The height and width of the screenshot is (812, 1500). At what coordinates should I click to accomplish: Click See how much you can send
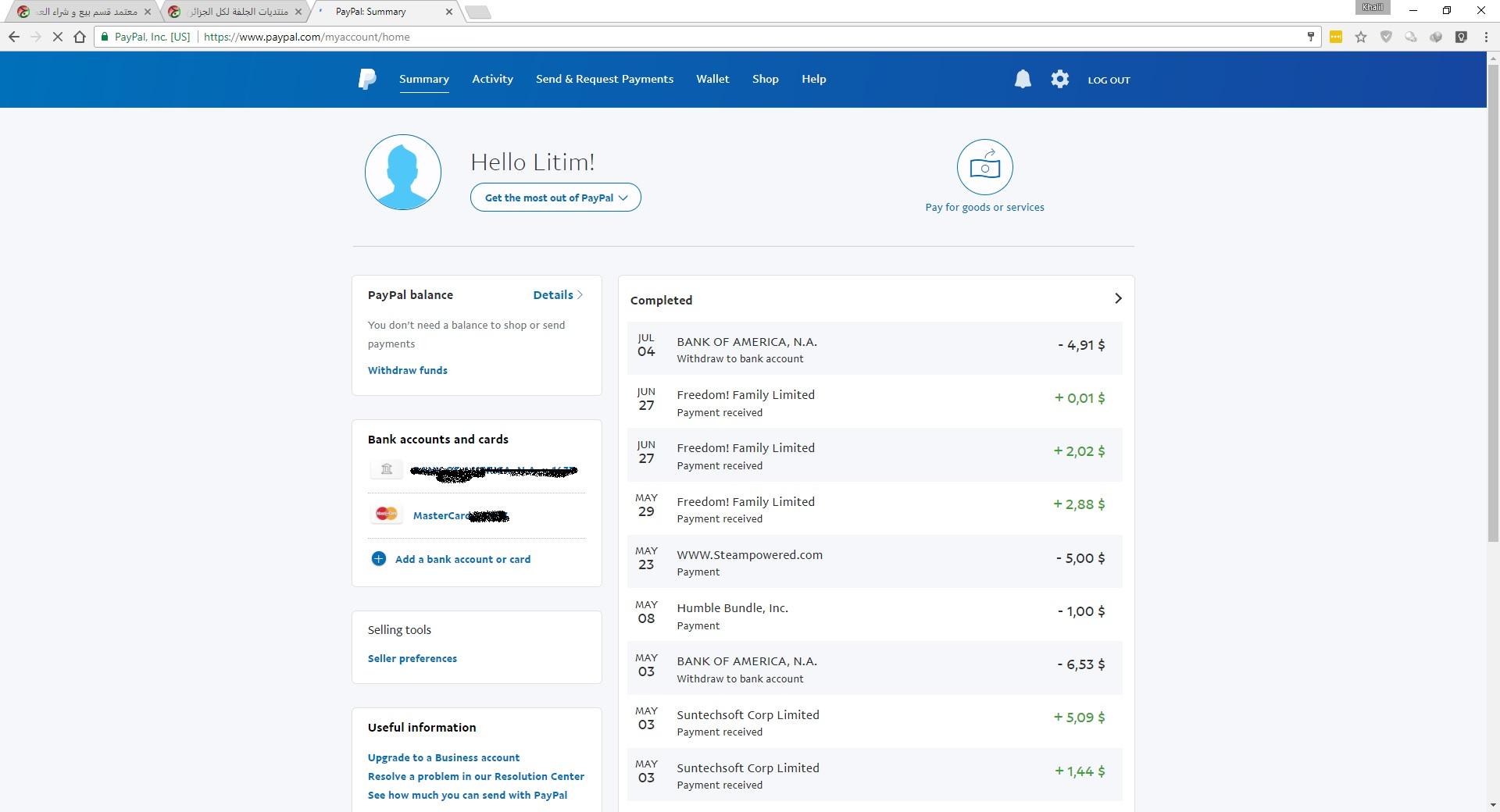click(x=467, y=795)
